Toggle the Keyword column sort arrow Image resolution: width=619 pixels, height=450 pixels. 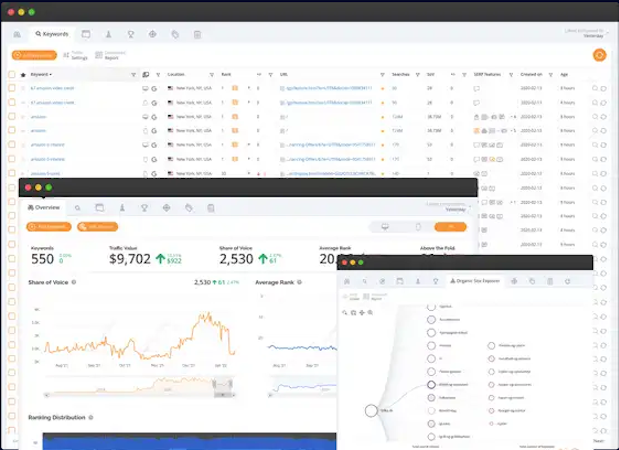(51, 75)
